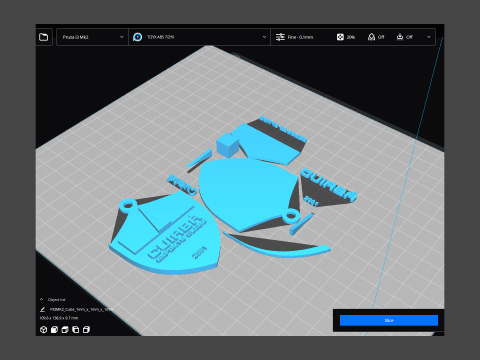Click the support Off indicator

coord(376,37)
